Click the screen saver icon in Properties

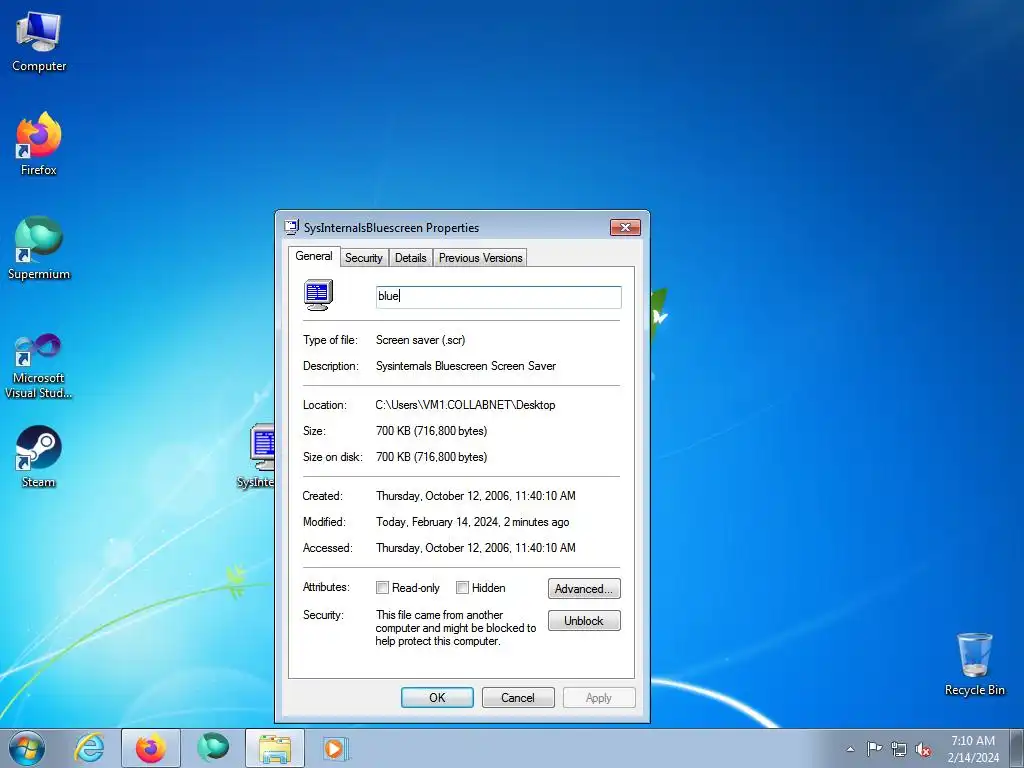pos(318,295)
